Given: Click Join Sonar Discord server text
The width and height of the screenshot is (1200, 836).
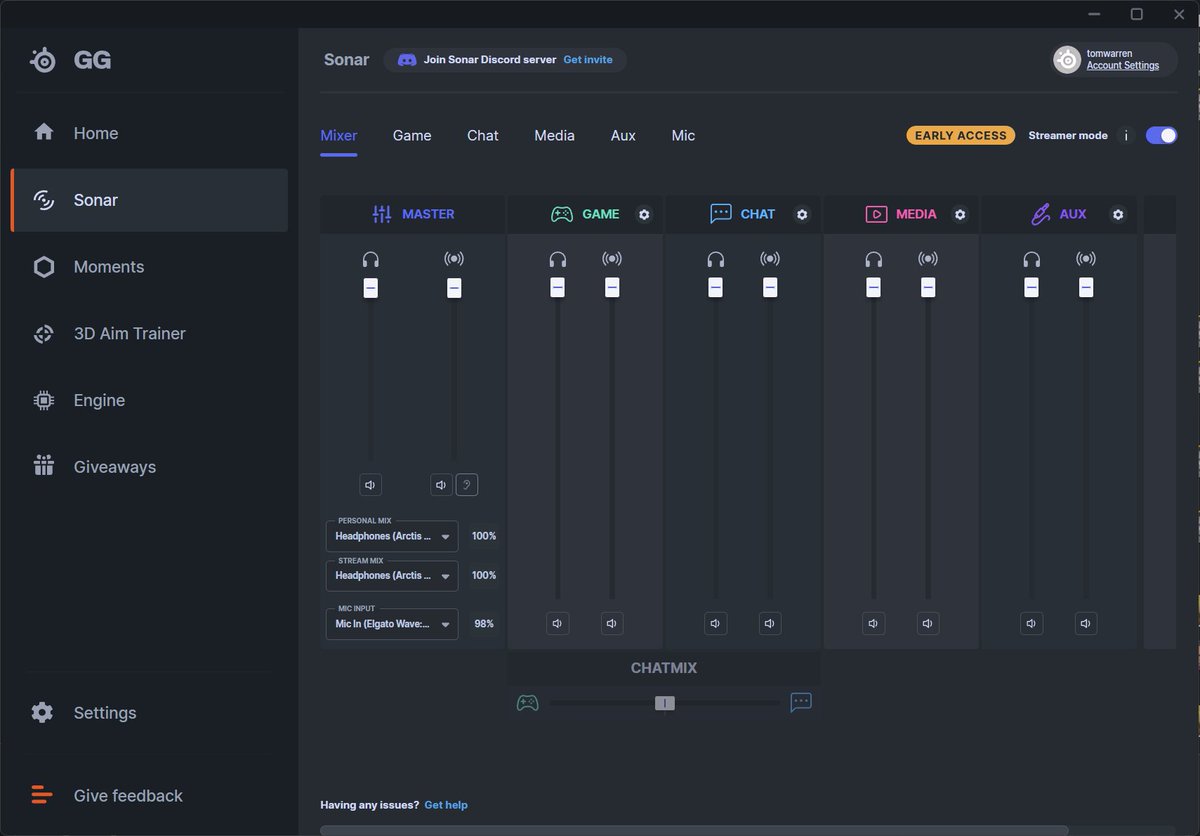Looking at the screenshot, I should click(x=490, y=60).
